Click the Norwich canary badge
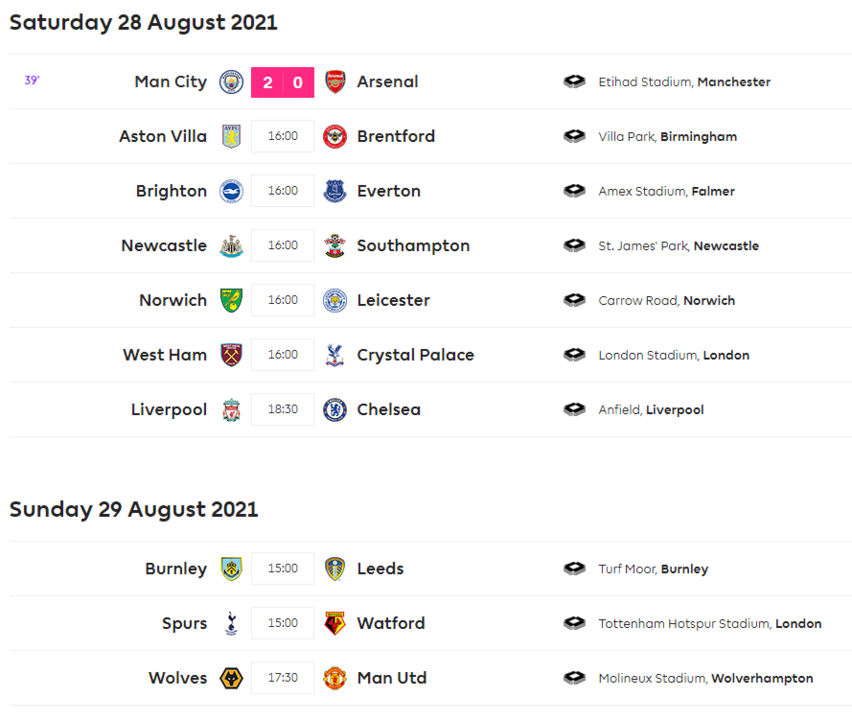The width and height of the screenshot is (852, 720). [231, 300]
